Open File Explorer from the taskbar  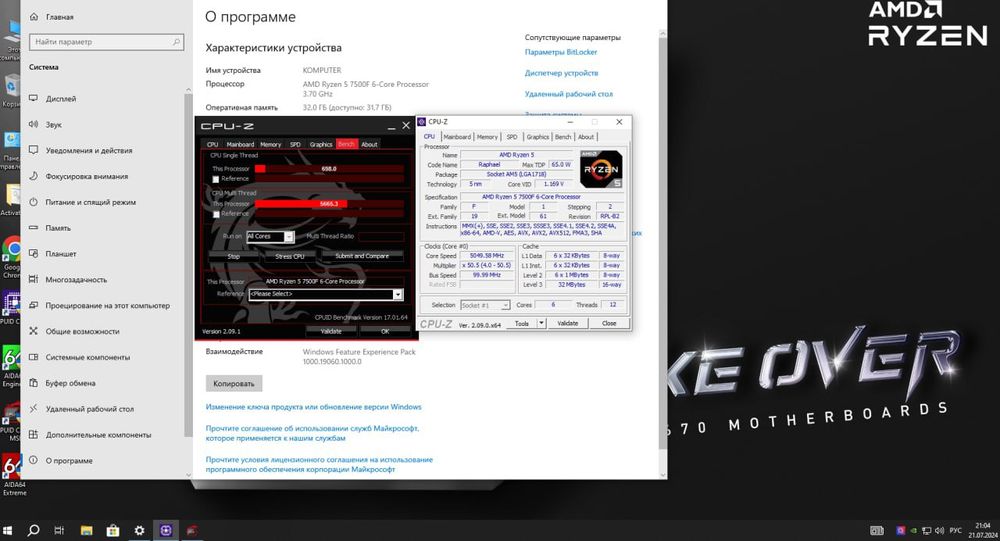[86, 530]
